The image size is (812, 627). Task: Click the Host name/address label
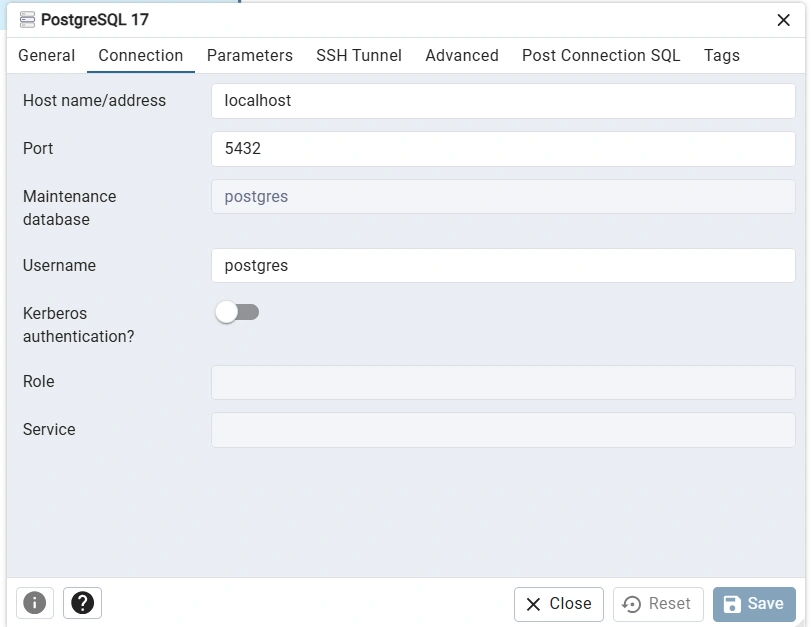[94, 100]
